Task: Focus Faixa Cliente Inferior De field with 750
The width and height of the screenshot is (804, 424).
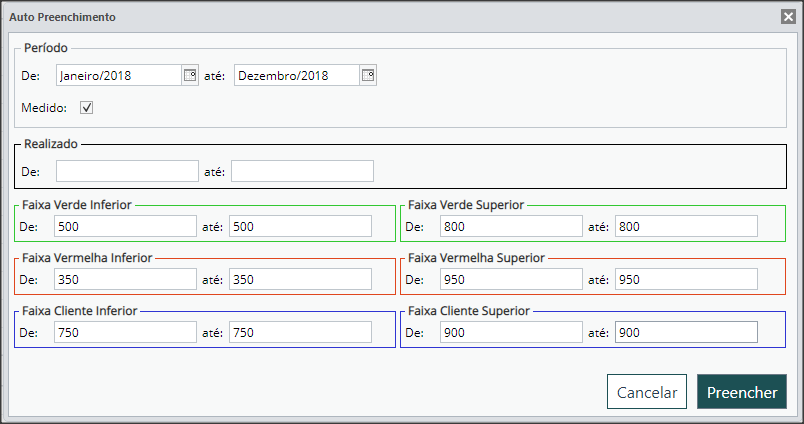Action: point(125,332)
